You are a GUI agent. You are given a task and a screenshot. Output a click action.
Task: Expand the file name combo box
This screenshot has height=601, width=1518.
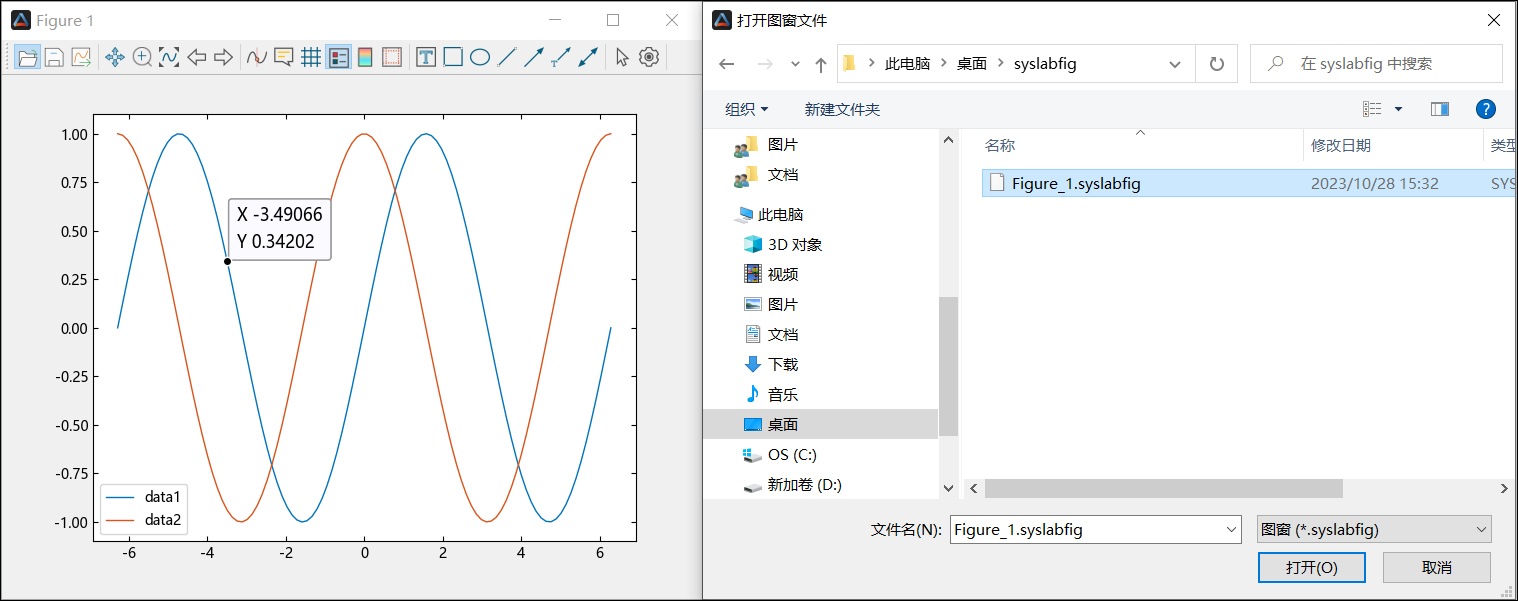[1231, 530]
